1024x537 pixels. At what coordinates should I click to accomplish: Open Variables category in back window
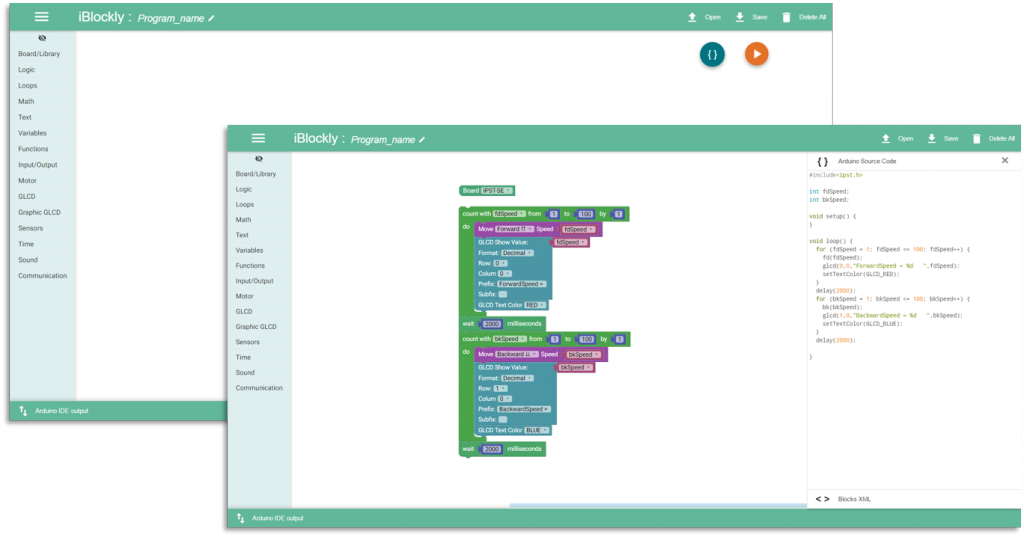coord(32,133)
